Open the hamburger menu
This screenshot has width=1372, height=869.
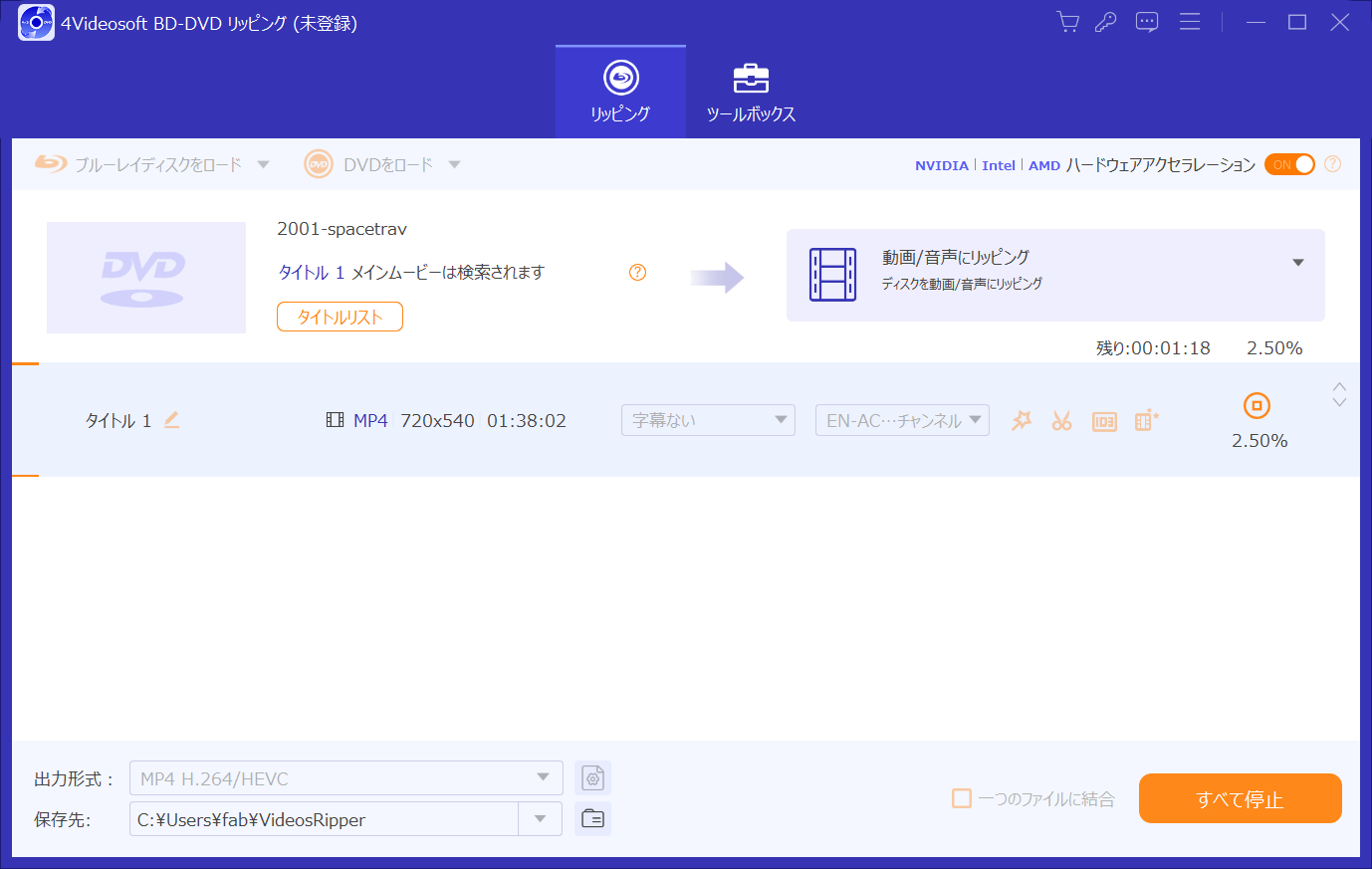point(1190,22)
